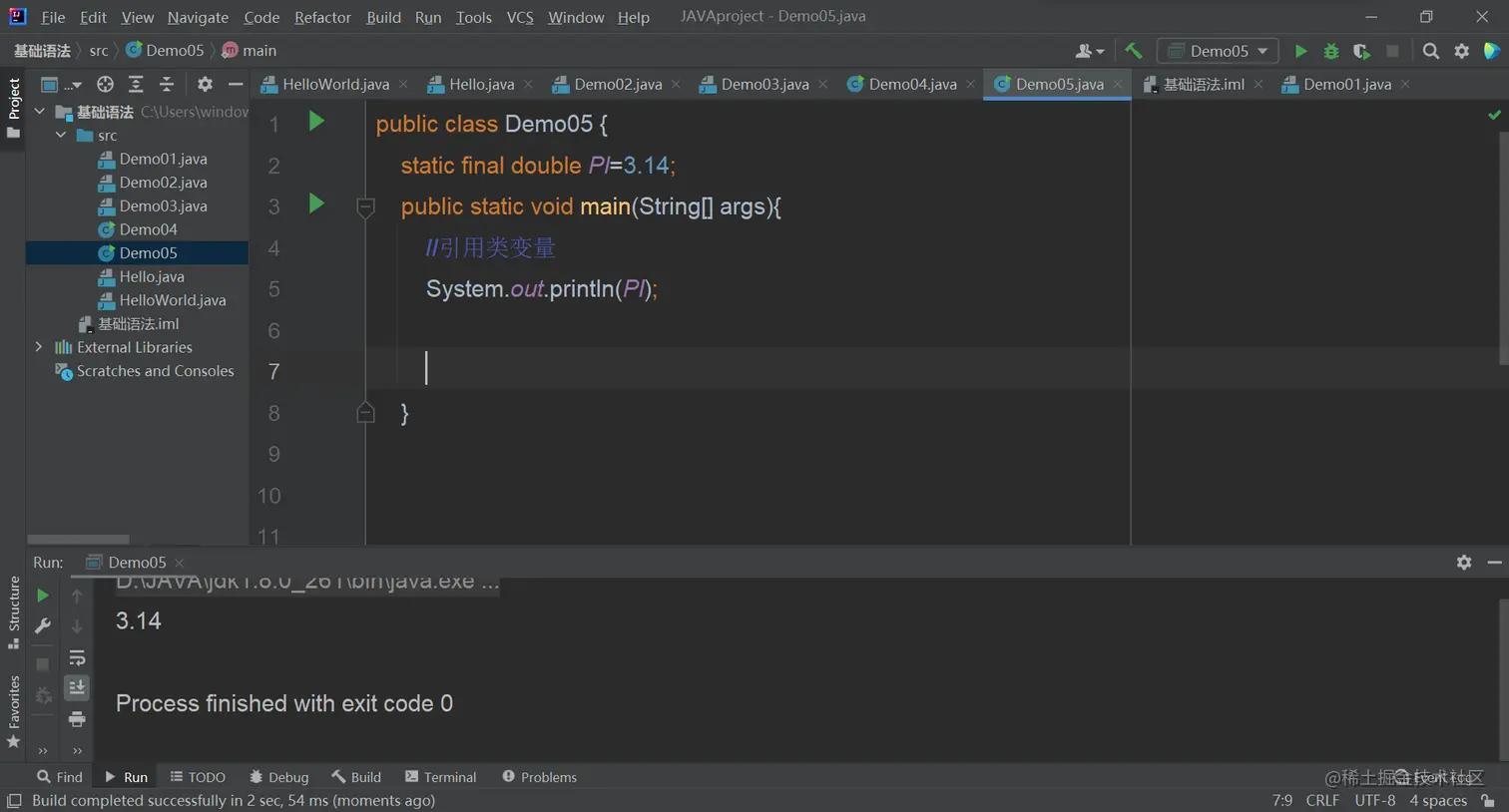This screenshot has width=1509, height=812.
Task: Open the Navigate menu
Action: [198, 17]
